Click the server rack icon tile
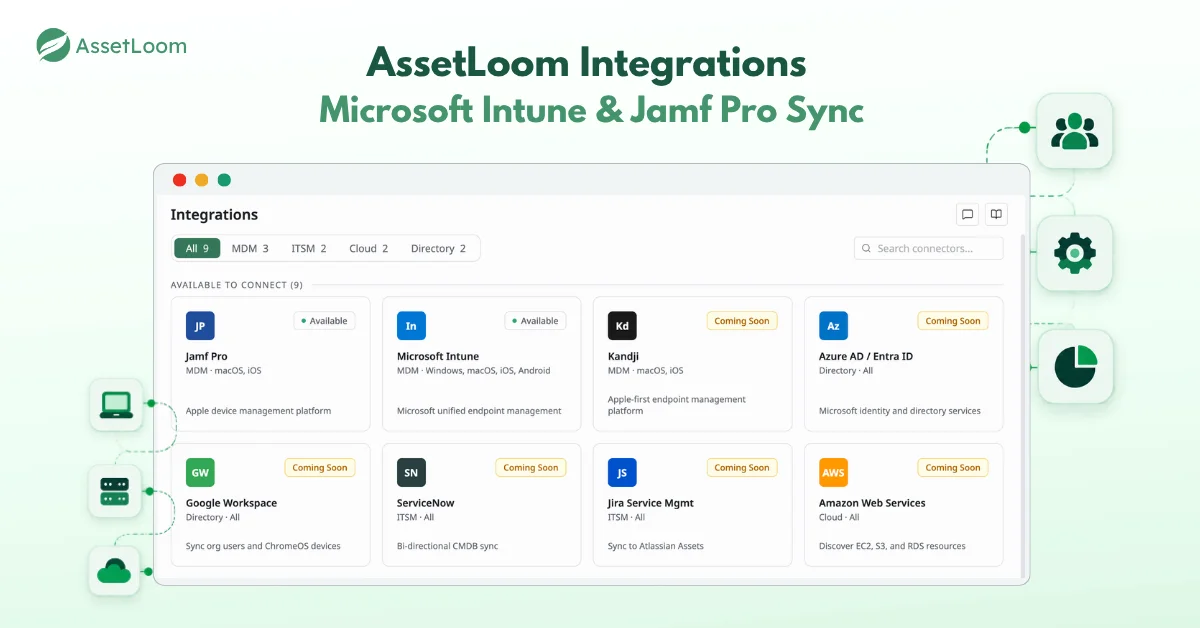Image resolution: width=1200 pixels, height=628 pixels. pyautogui.click(x=115, y=491)
